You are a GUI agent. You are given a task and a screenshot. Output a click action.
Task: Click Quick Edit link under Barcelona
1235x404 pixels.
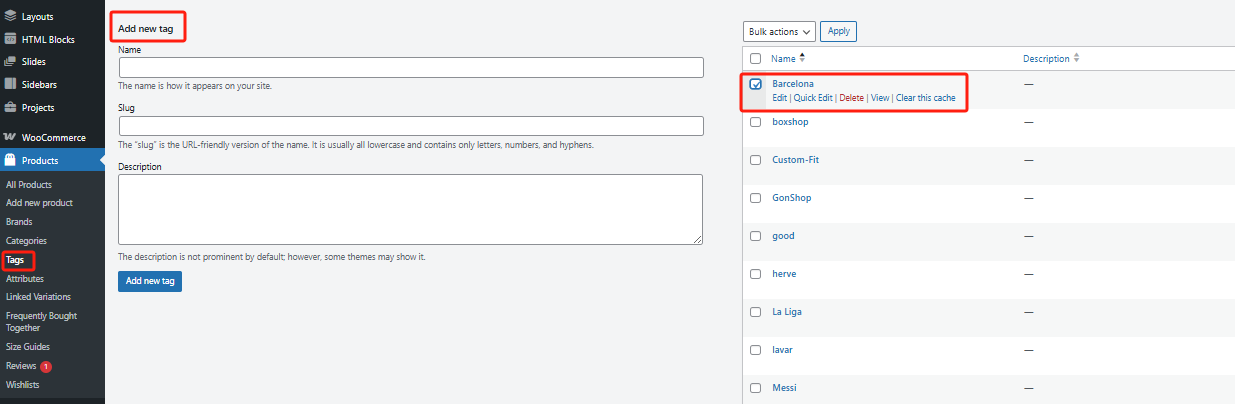coord(813,98)
